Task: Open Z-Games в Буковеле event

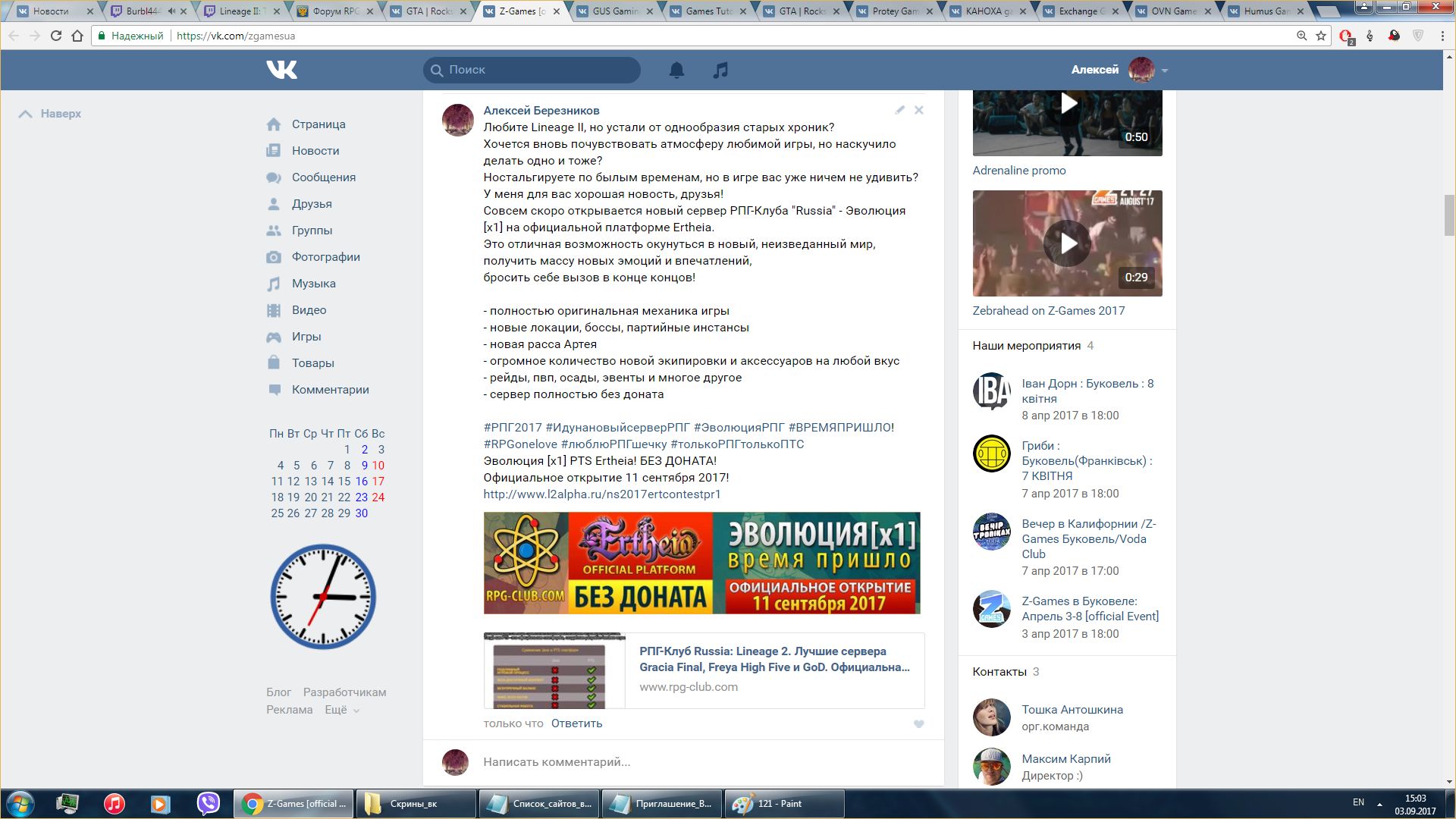Action: tap(1090, 609)
